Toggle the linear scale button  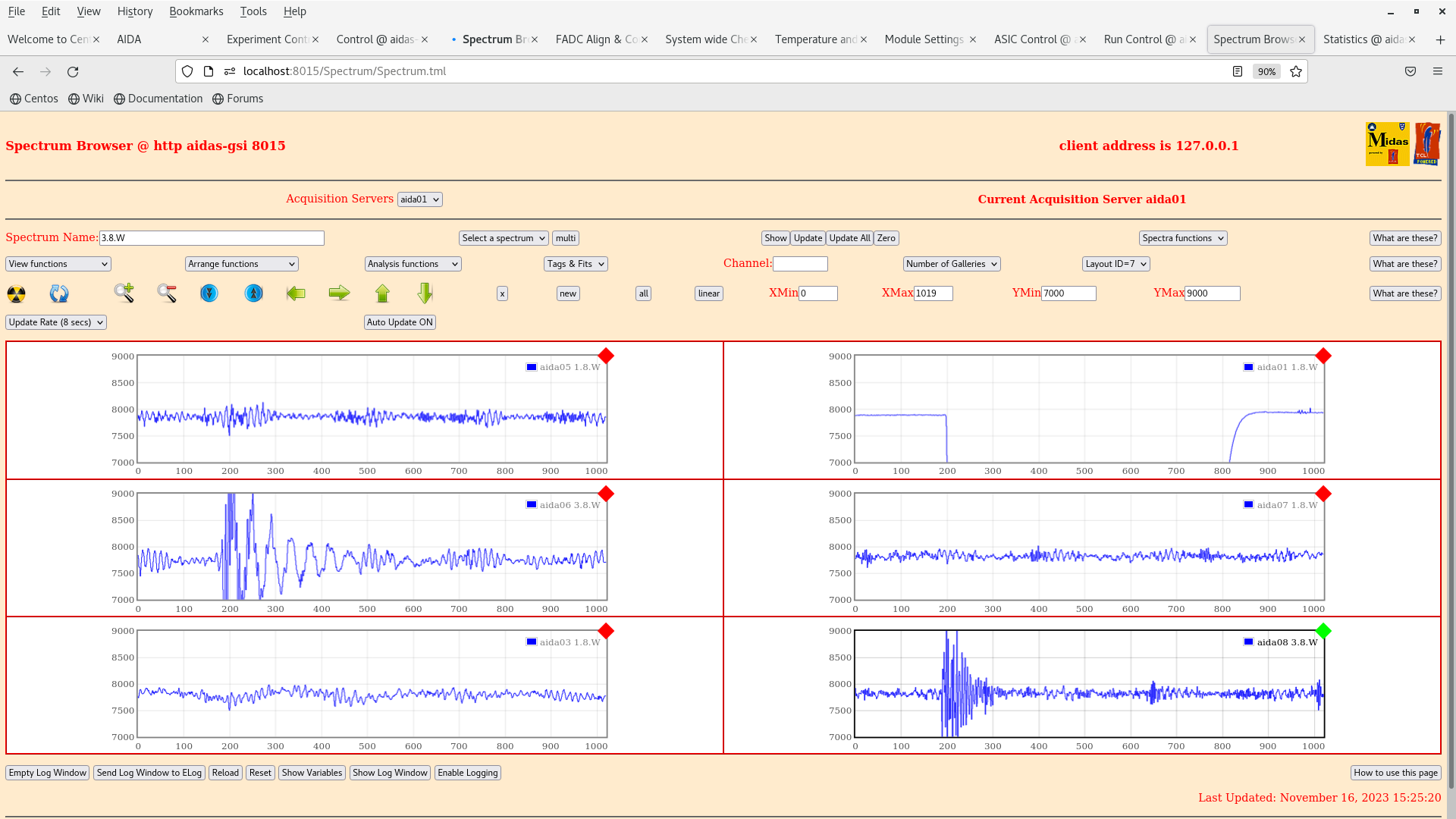click(x=708, y=293)
